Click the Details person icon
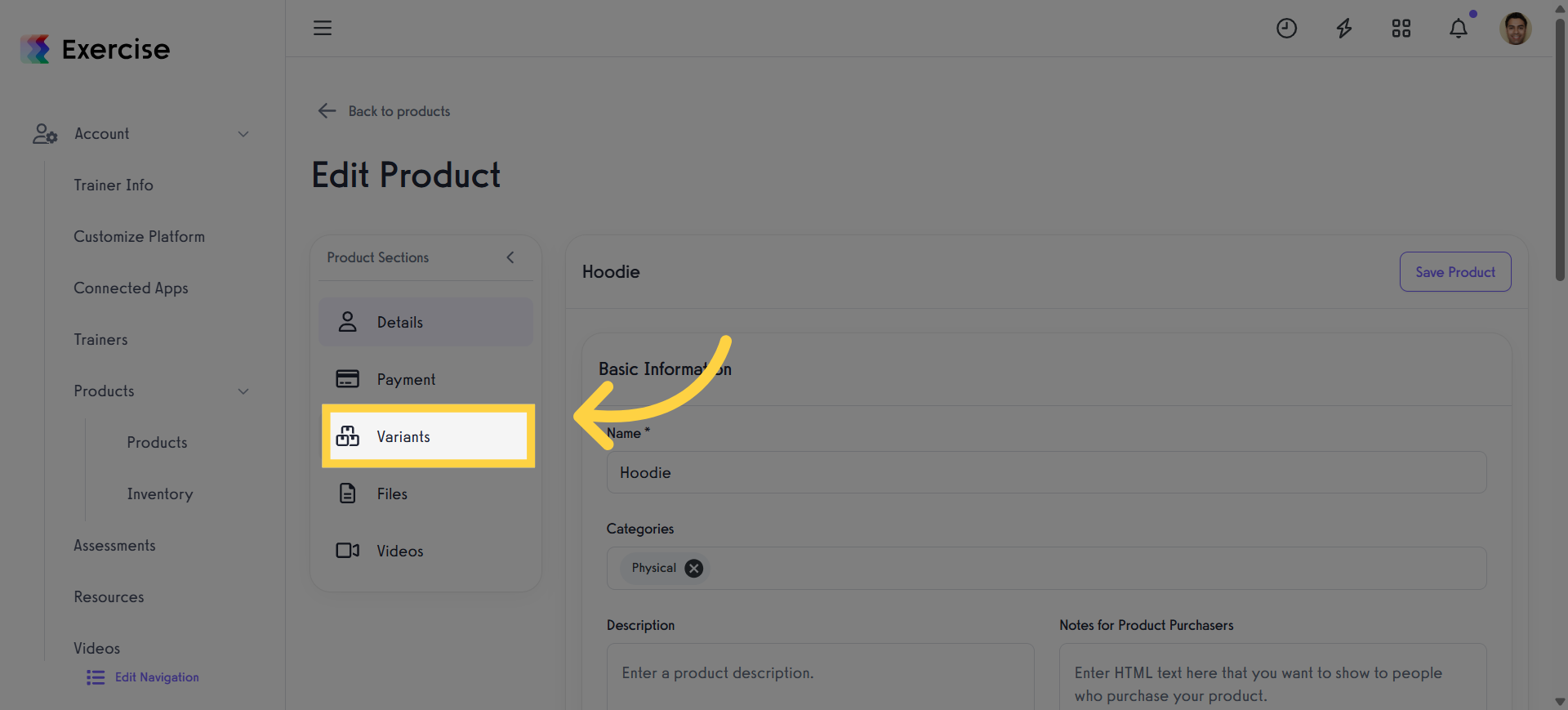 tap(348, 322)
